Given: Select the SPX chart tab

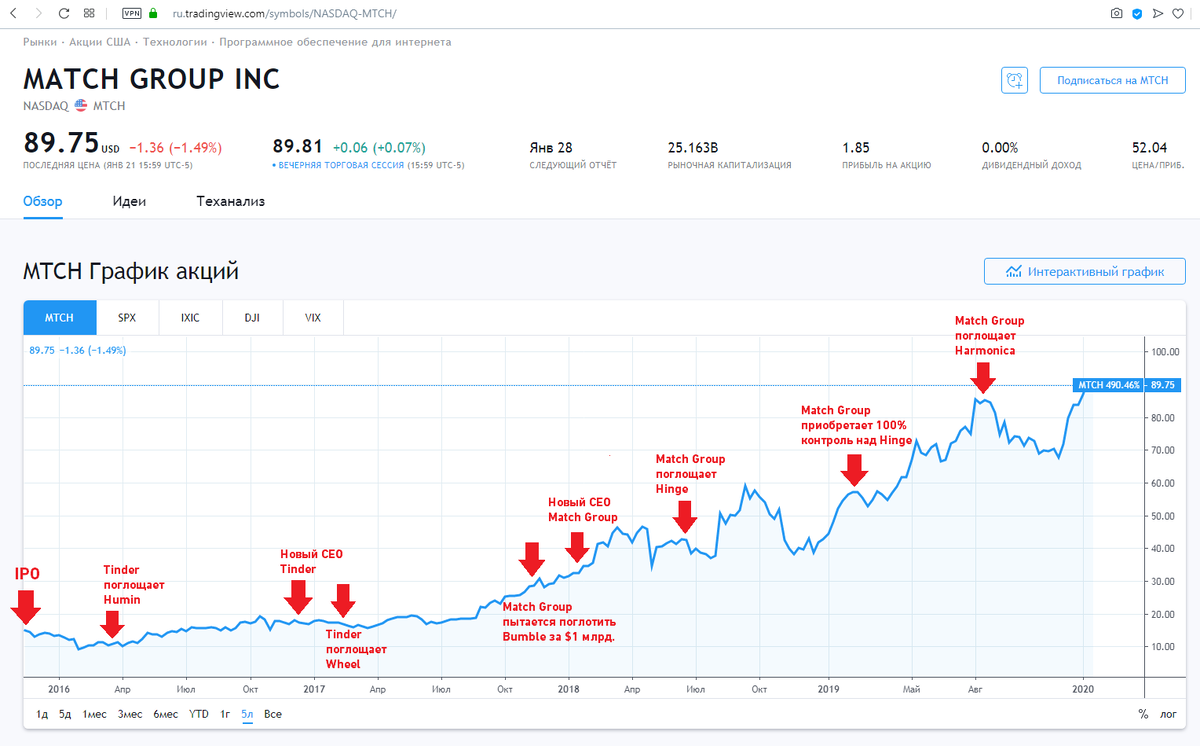Looking at the screenshot, I should [127, 318].
